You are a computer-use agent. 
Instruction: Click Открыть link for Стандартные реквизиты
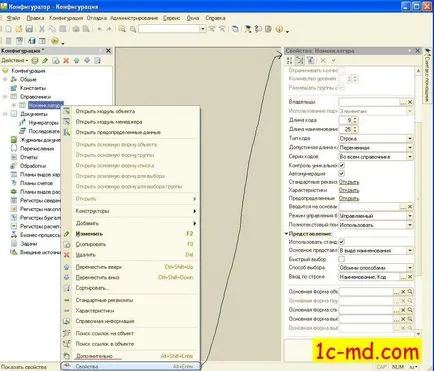click(349, 182)
